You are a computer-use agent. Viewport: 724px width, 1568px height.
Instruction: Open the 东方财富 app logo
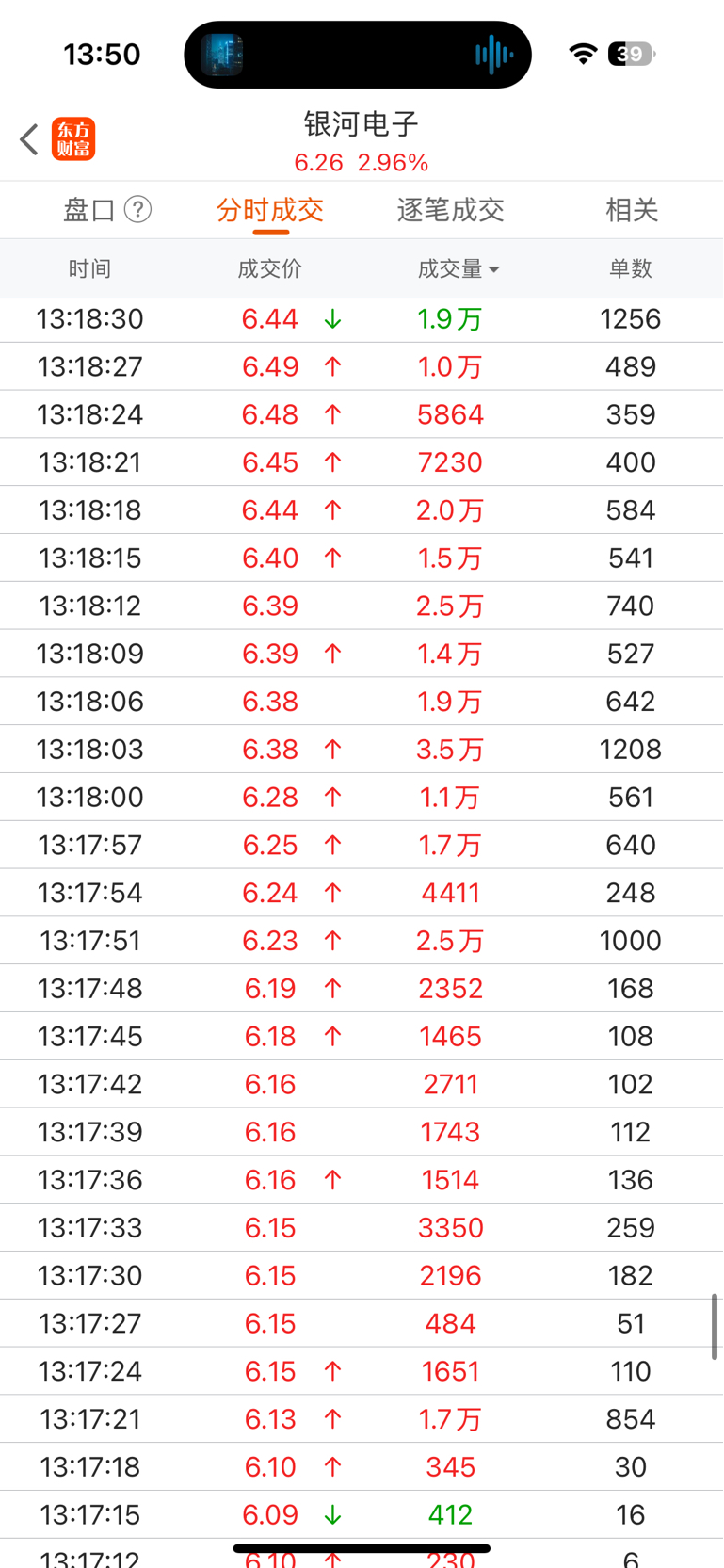click(x=73, y=139)
